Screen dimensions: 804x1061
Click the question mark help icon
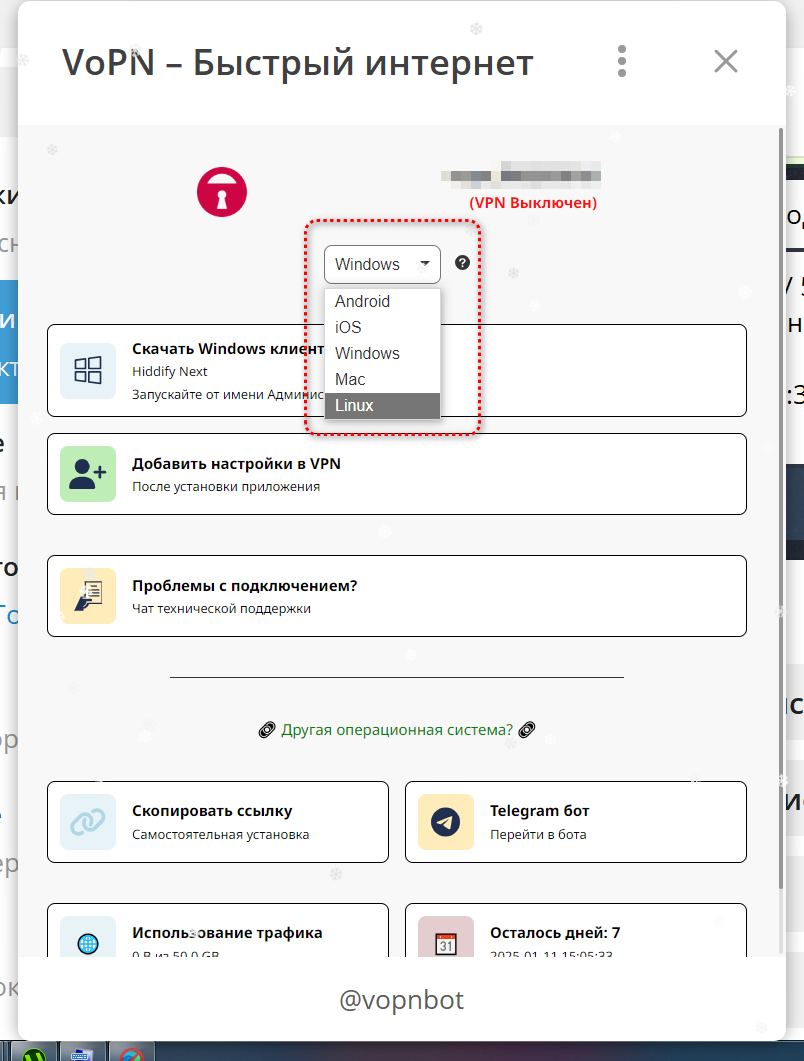coord(462,263)
